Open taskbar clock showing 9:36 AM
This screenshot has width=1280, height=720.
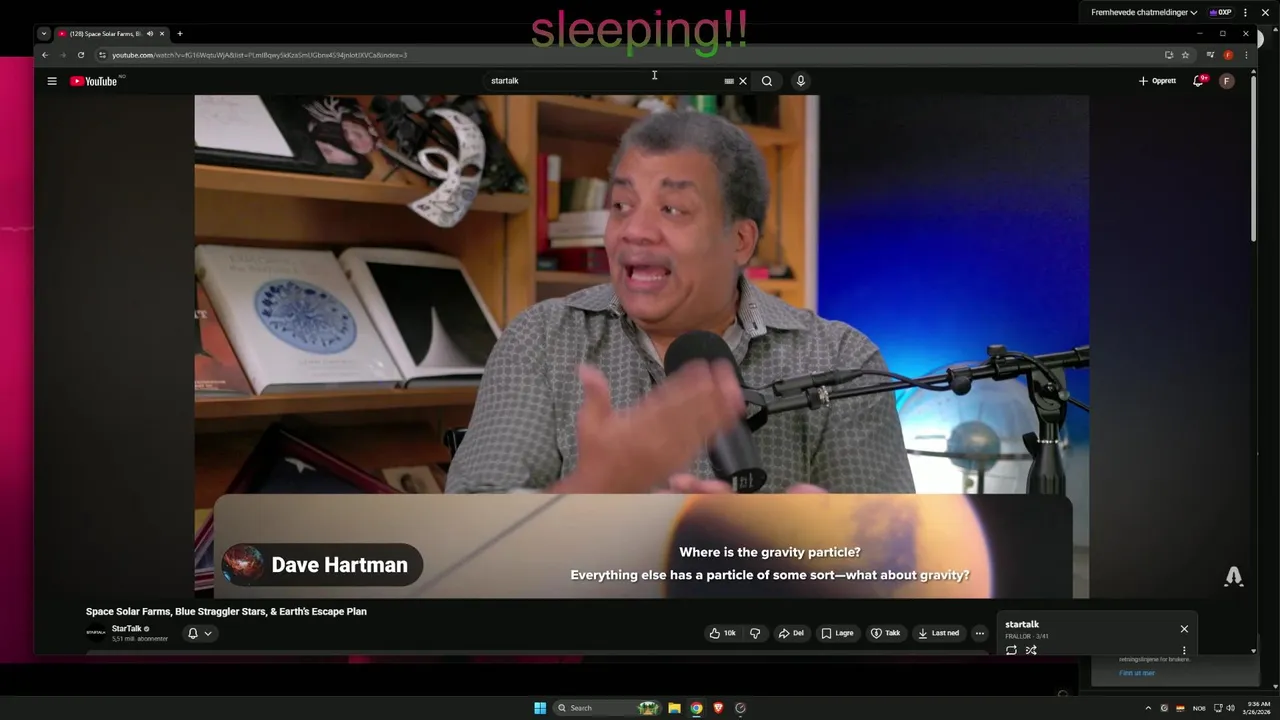pos(1258,708)
